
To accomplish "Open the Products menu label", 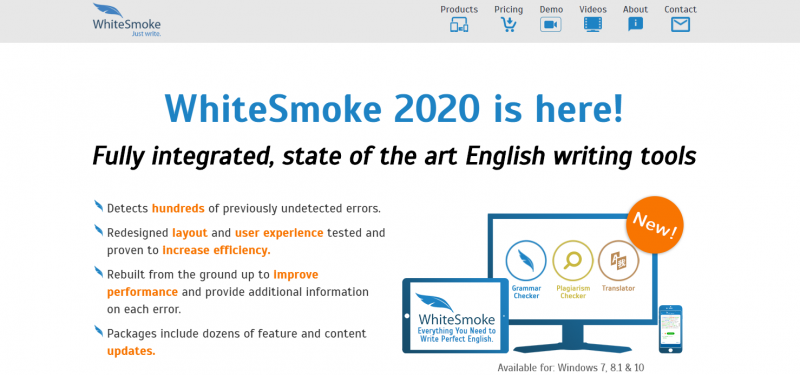I will 459,9.
